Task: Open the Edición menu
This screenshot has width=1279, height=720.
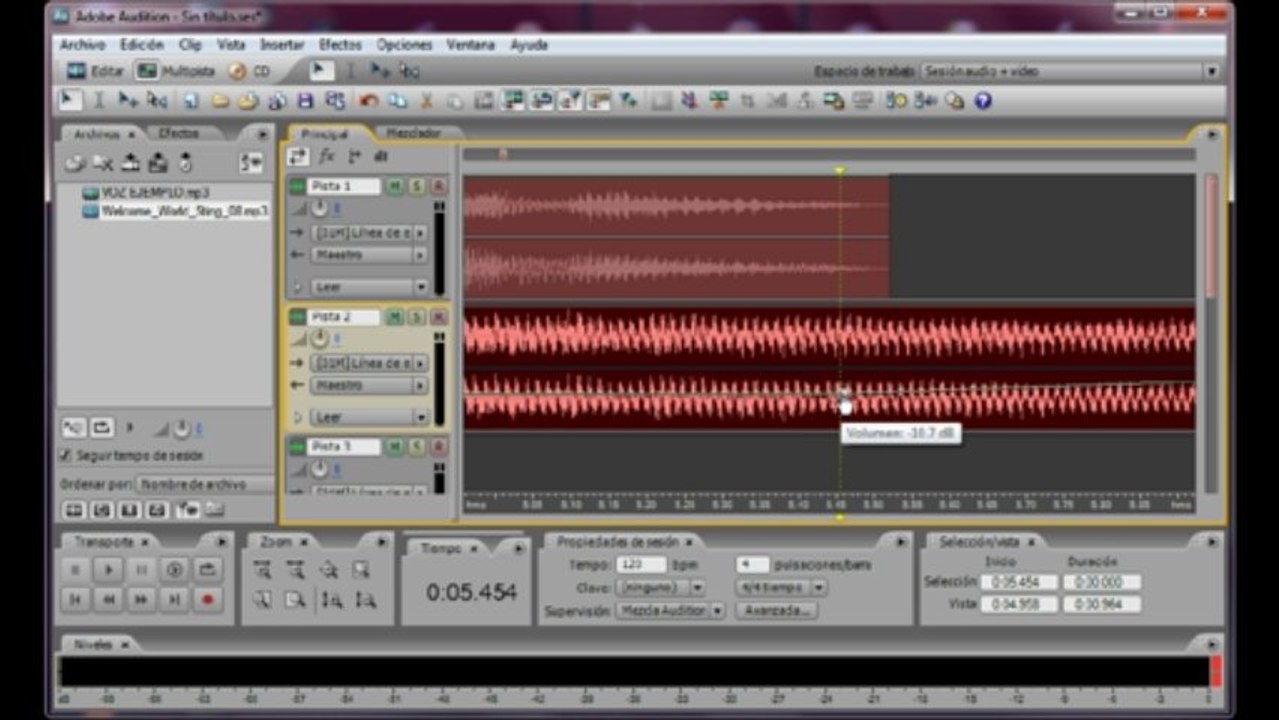Action: 141,45
